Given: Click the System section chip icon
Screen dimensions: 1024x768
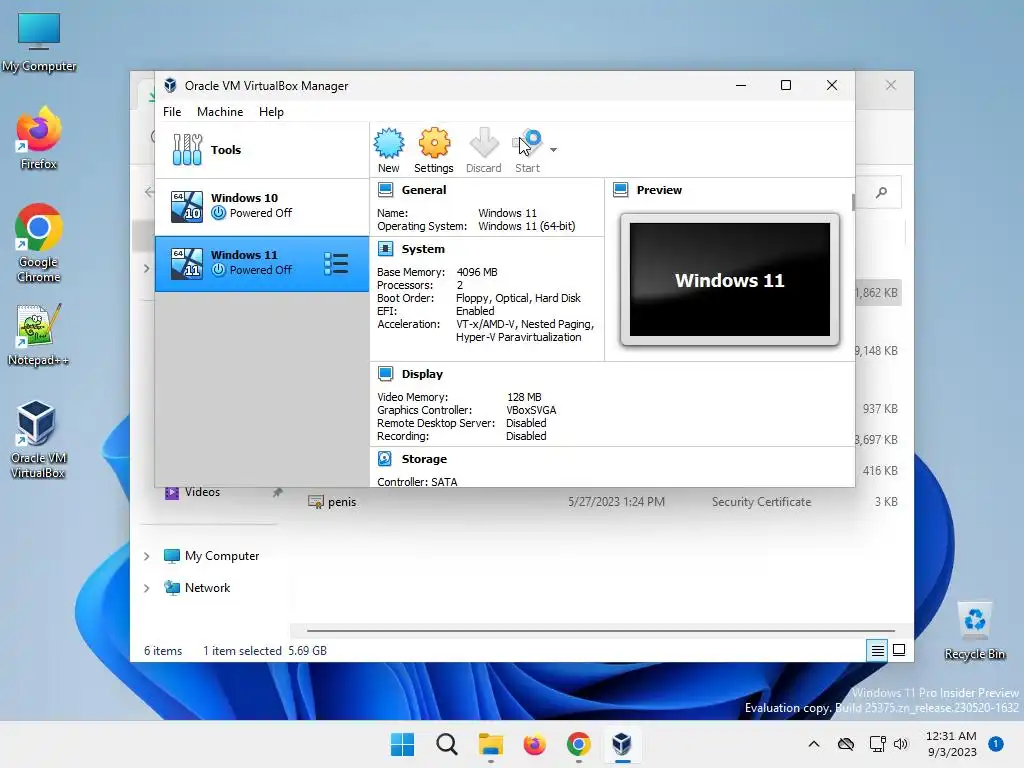Looking at the screenshot, I should click(x=385, y=249).
